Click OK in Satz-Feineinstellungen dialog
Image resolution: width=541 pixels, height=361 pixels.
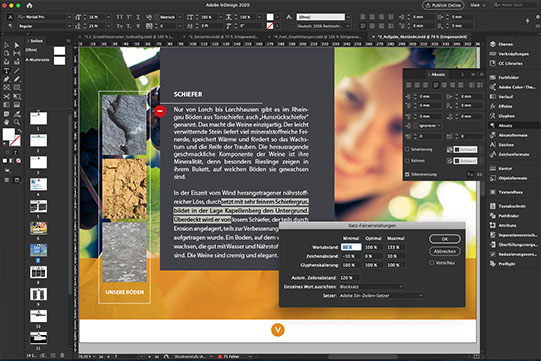[x=445, y=239]
